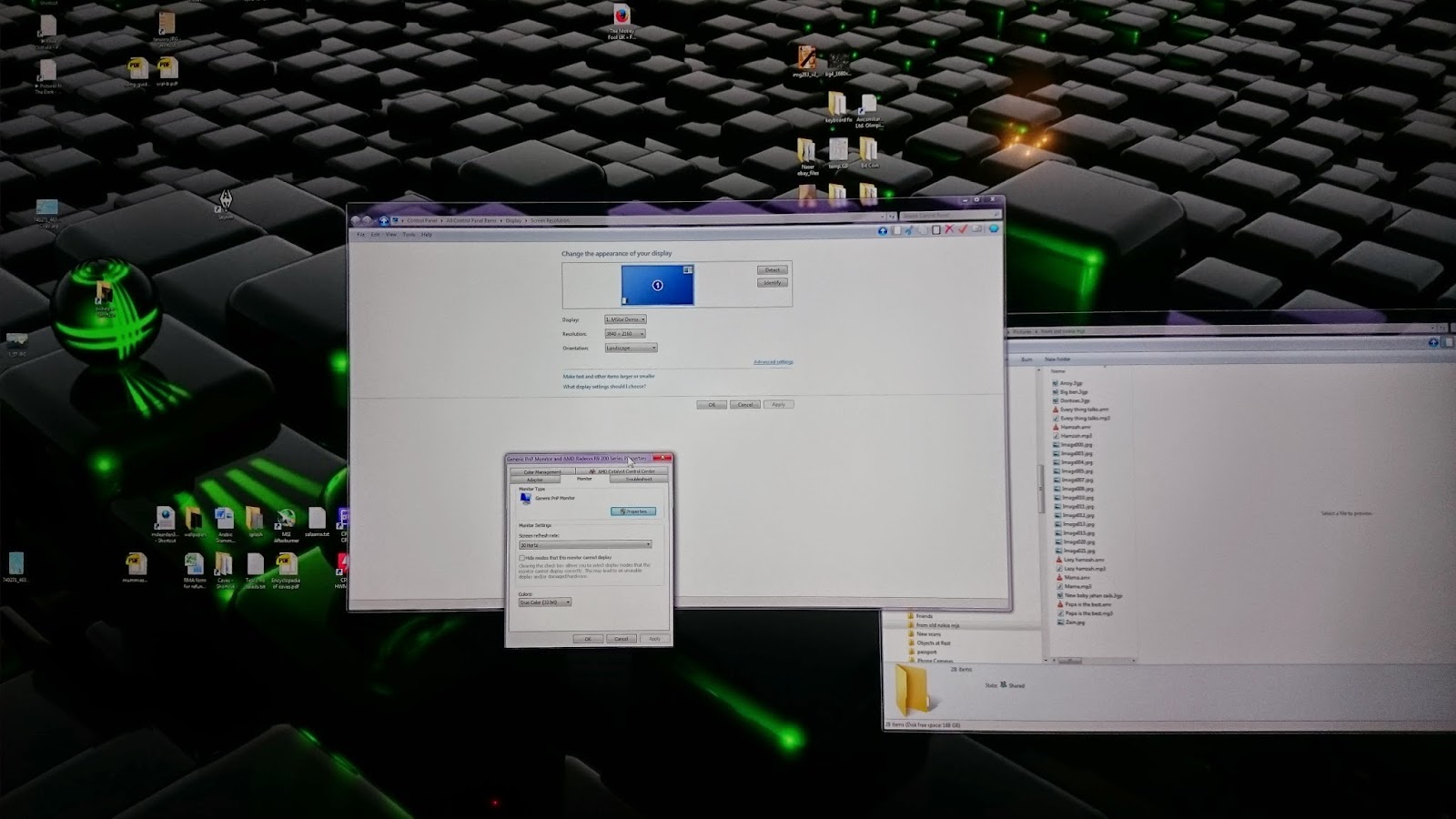Select the Monitor tab in properties dialog
Image resolution: width=1456 pixels, height=819 pixels.
[x=584, y=479]
